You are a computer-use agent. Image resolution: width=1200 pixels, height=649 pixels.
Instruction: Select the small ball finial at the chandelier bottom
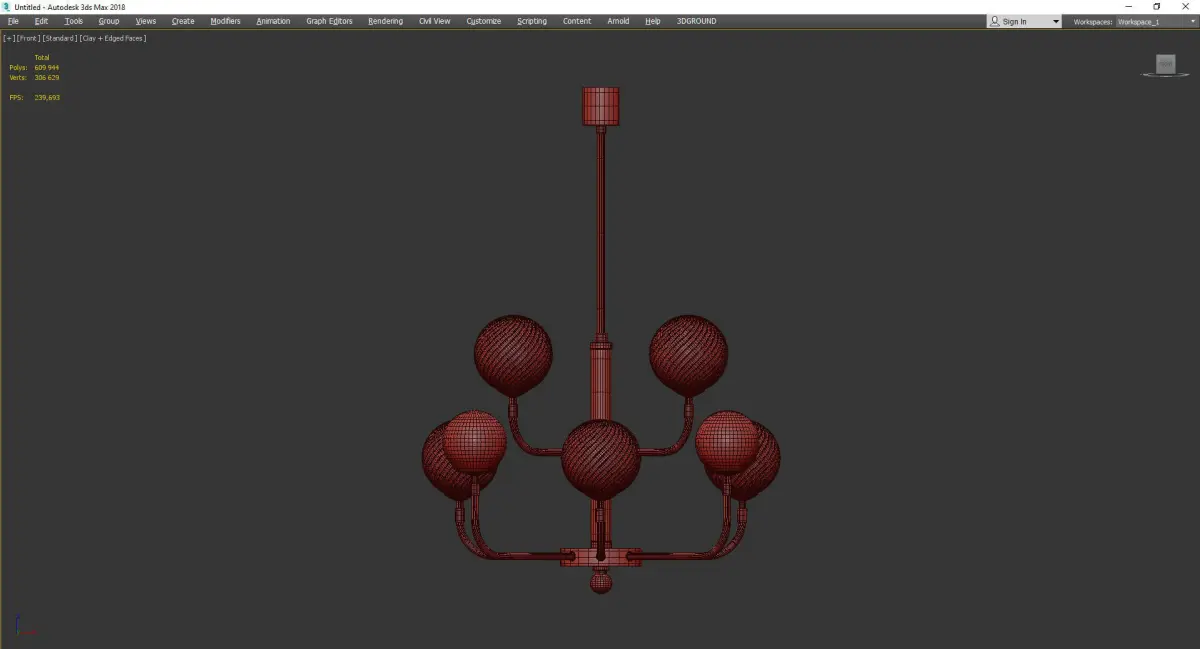pos(600,582)
